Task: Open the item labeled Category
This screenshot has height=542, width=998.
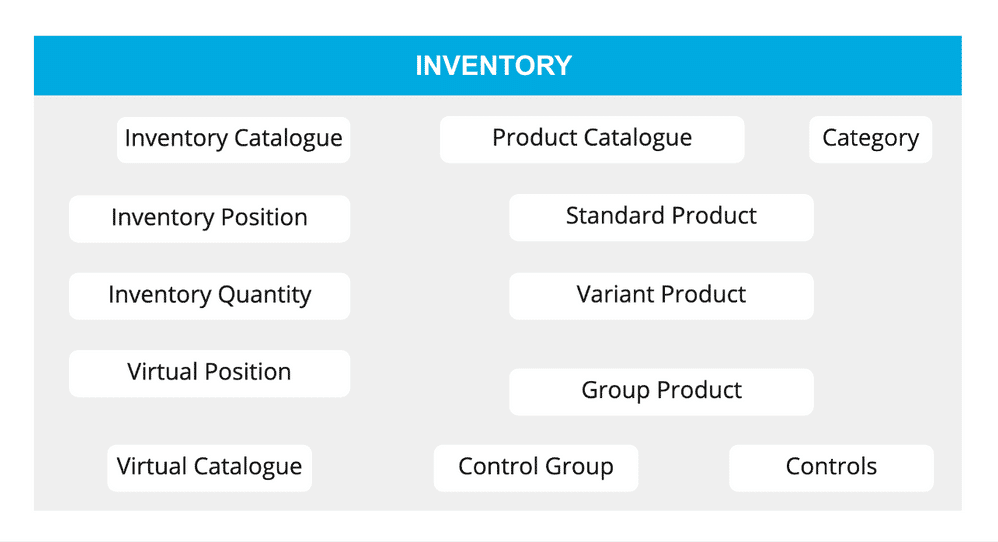Action: coord(870,139)
